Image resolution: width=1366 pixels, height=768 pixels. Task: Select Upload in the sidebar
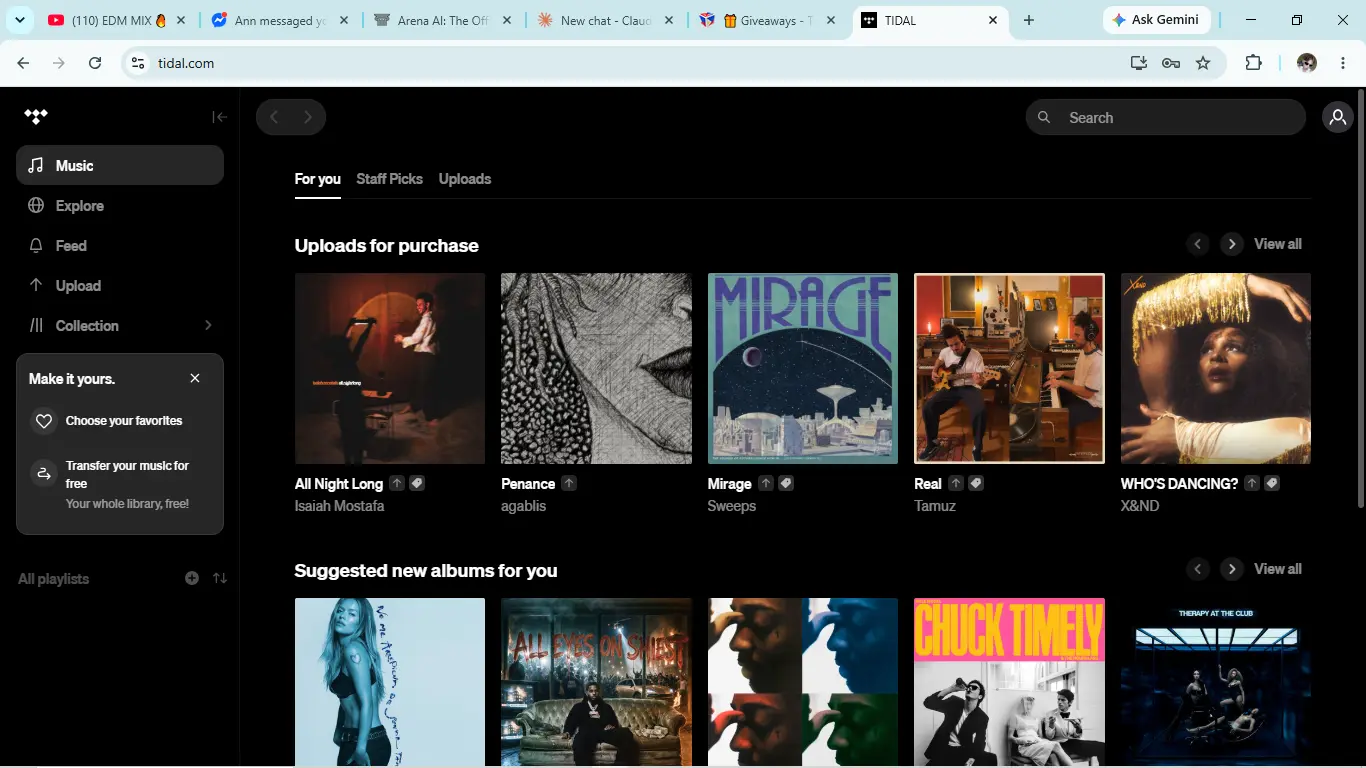(120, 285)
